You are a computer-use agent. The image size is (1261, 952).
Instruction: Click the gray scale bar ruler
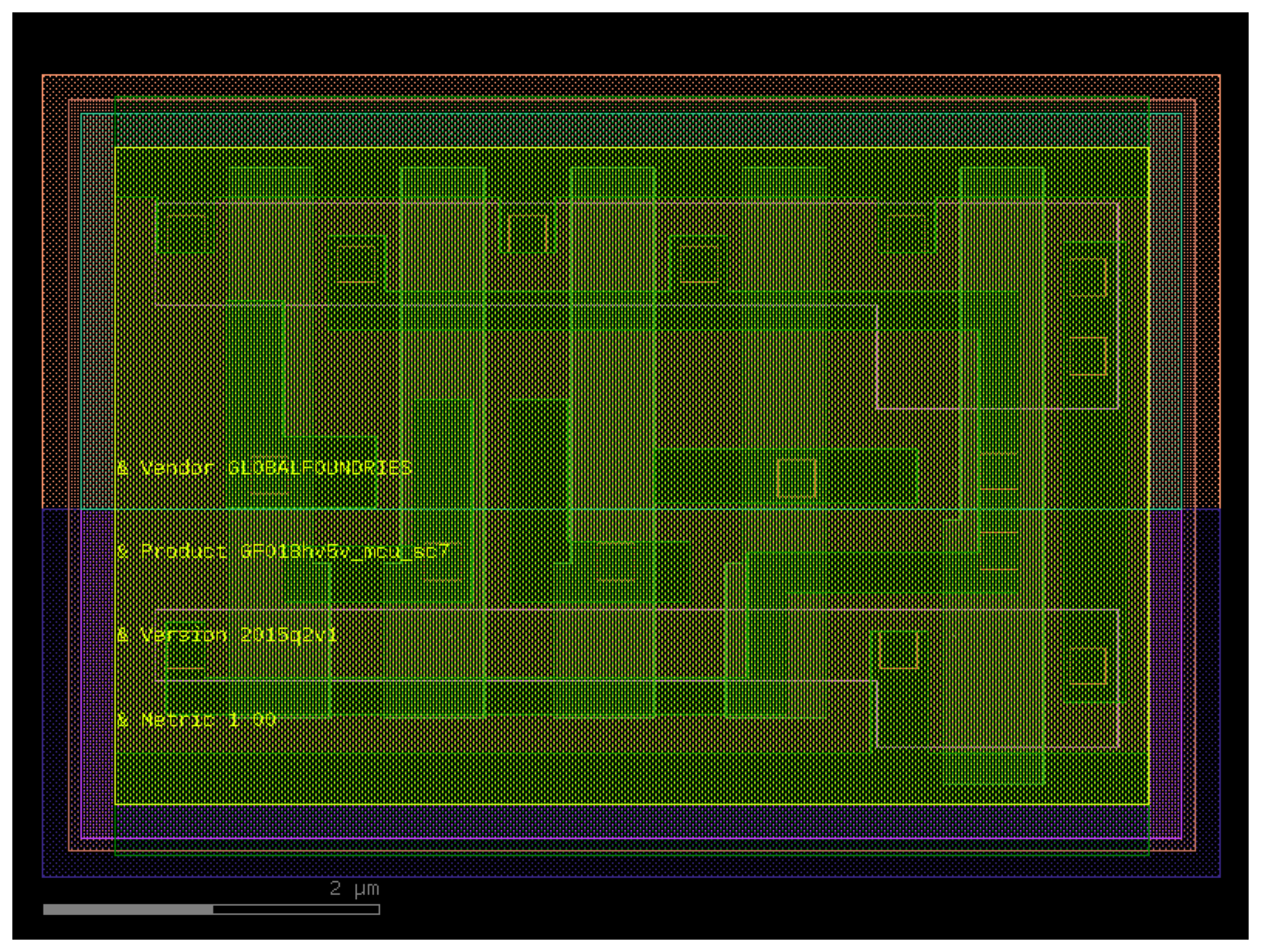pyautogui.click(x=211, y=909)
